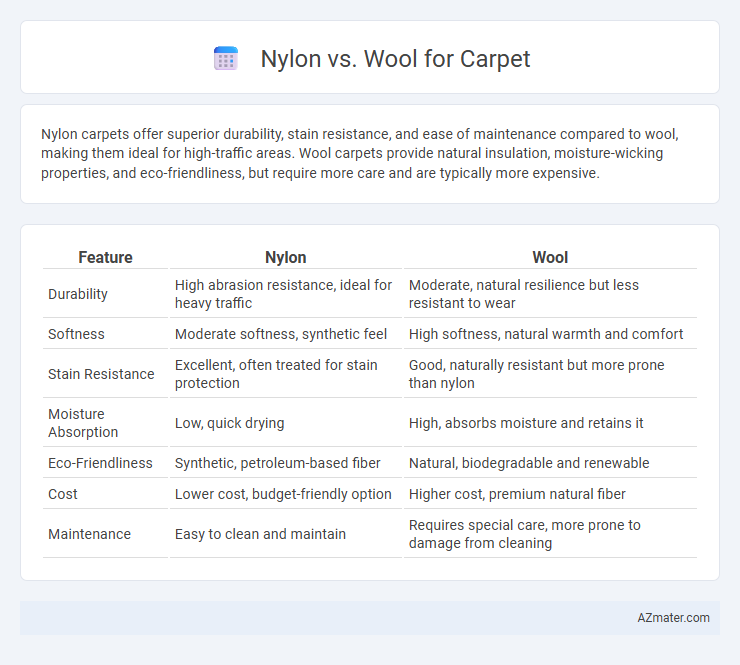
Task: Click 'High, absorbs moisture and retains it' cell
Action: click(550, 423)
